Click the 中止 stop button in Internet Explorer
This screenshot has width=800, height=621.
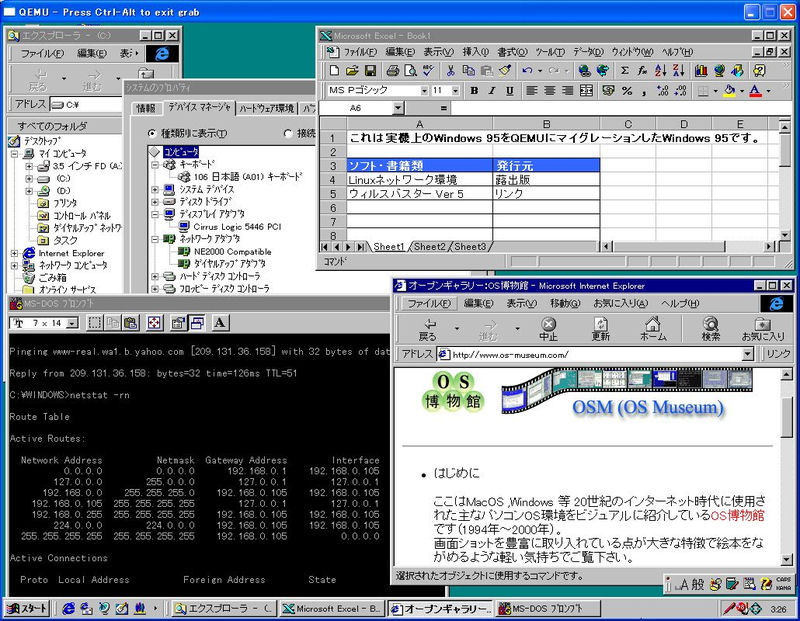(x=548, y=329)
